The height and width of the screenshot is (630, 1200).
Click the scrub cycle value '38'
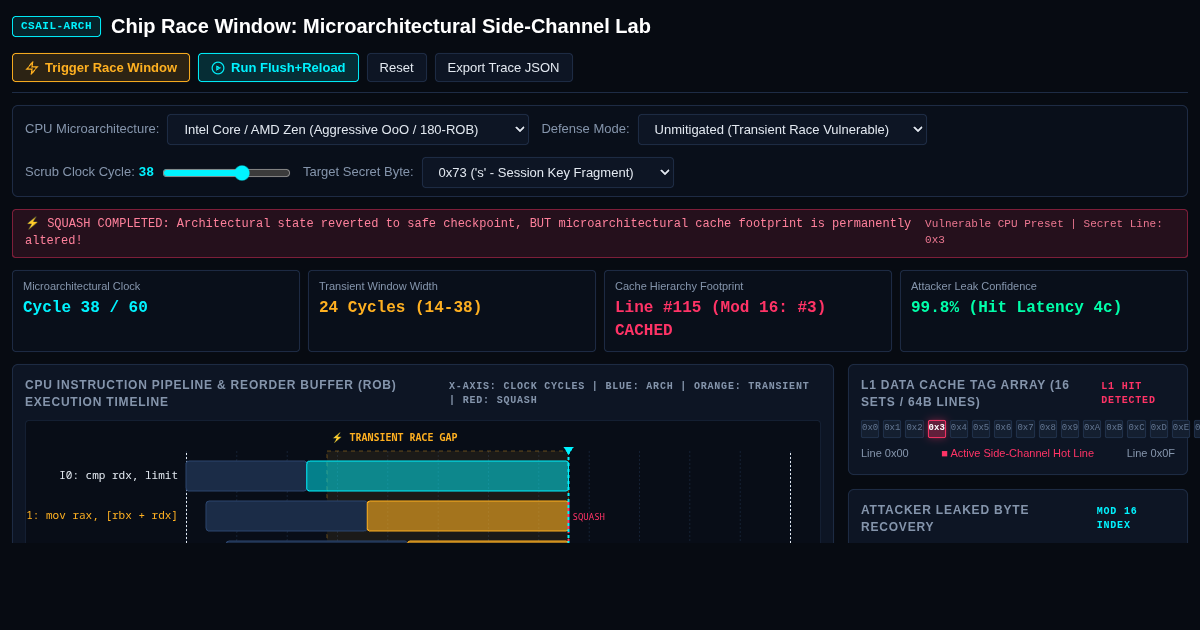pos(146,172)
